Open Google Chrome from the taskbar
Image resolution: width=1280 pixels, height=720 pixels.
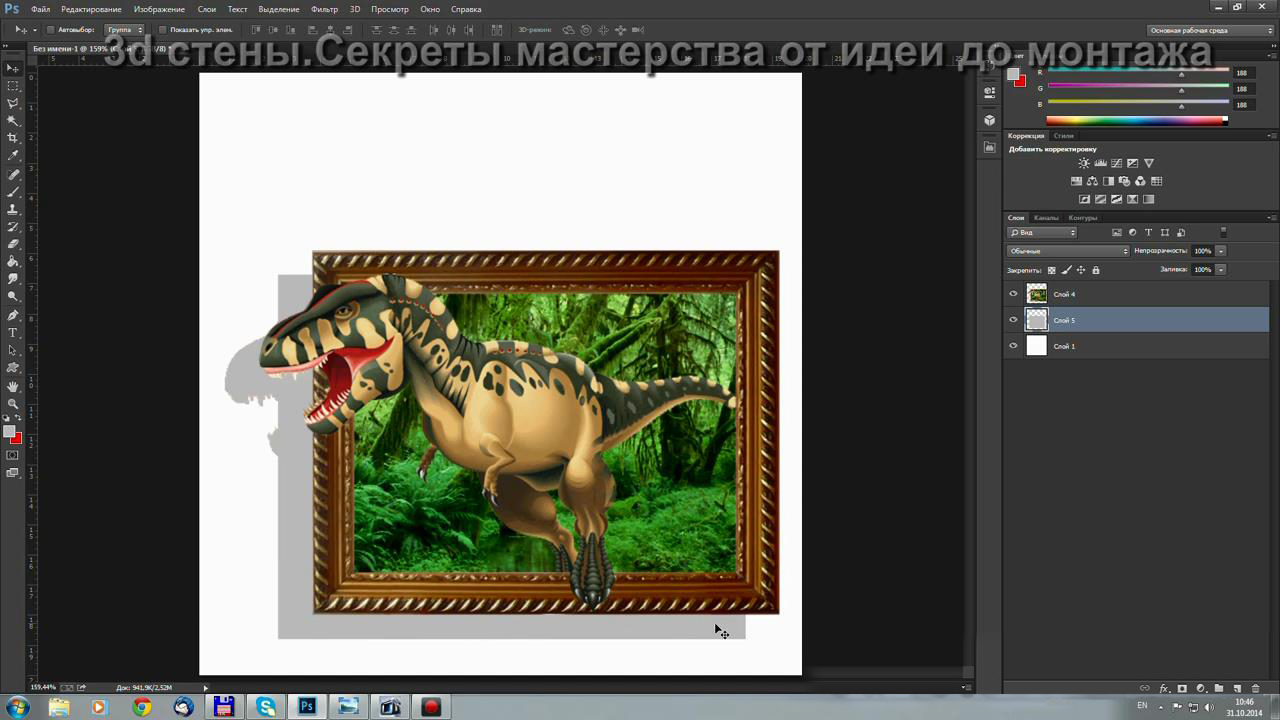tap(142, 707)
